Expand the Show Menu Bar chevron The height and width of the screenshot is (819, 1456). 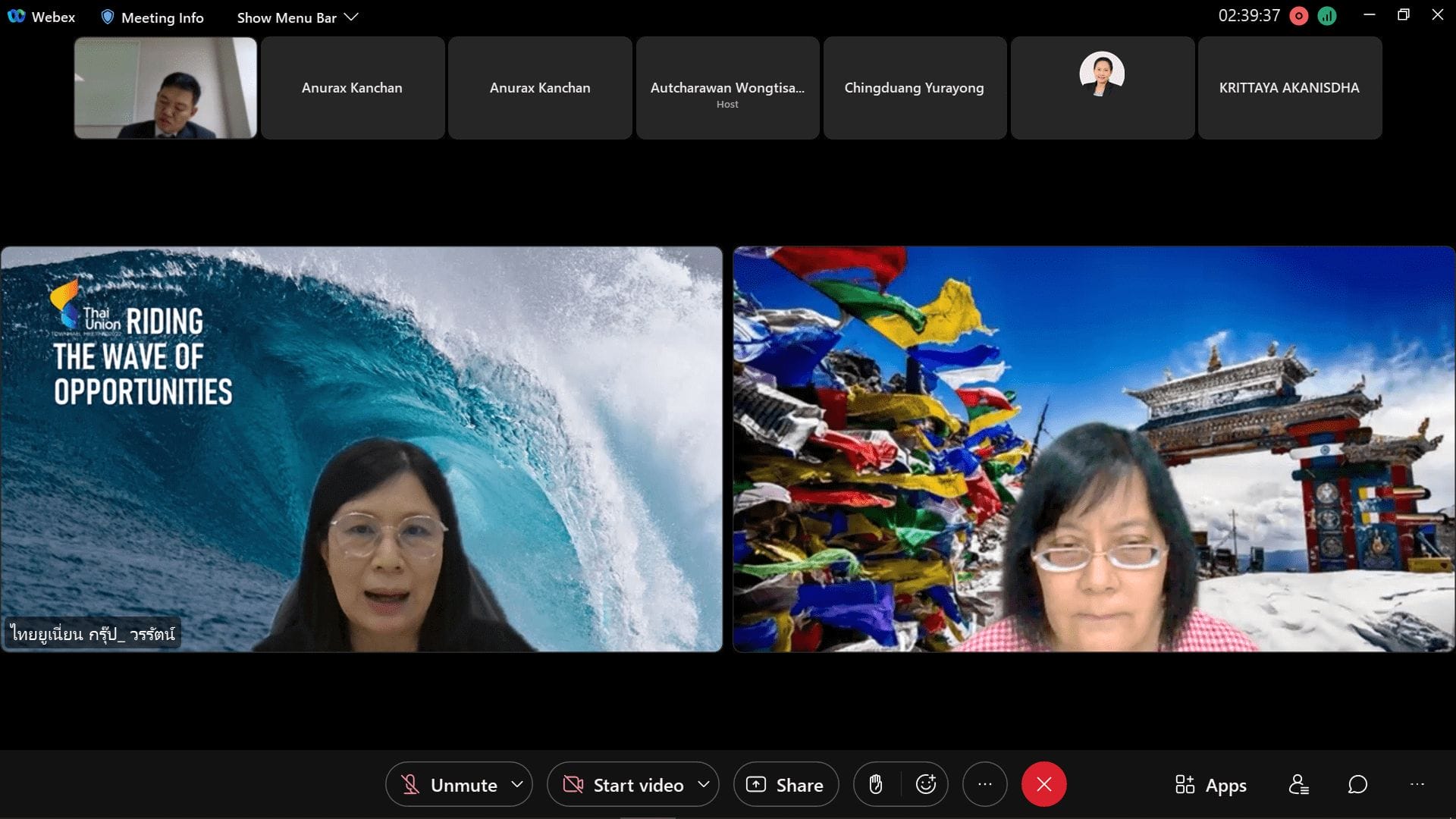(x=351, y=17)
